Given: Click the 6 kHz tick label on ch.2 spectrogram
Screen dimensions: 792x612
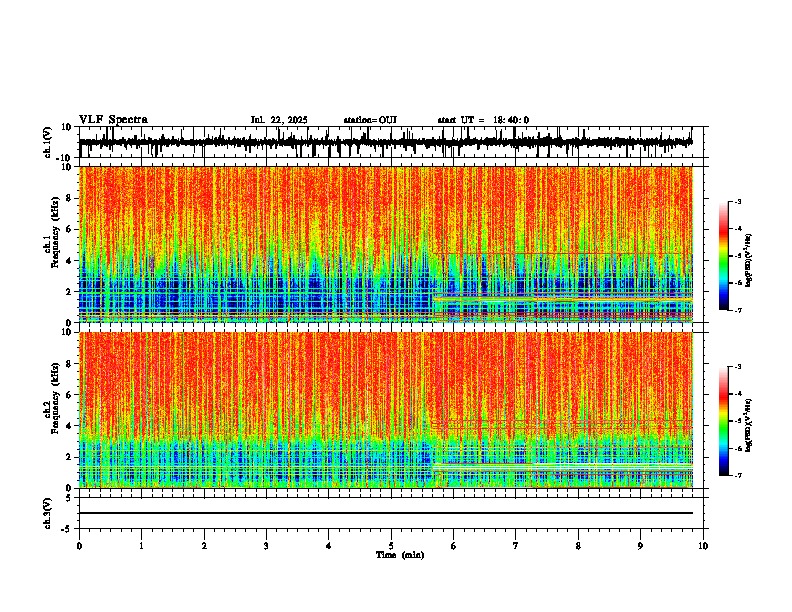Looking at the screenshot, I should tap(70, 395).
